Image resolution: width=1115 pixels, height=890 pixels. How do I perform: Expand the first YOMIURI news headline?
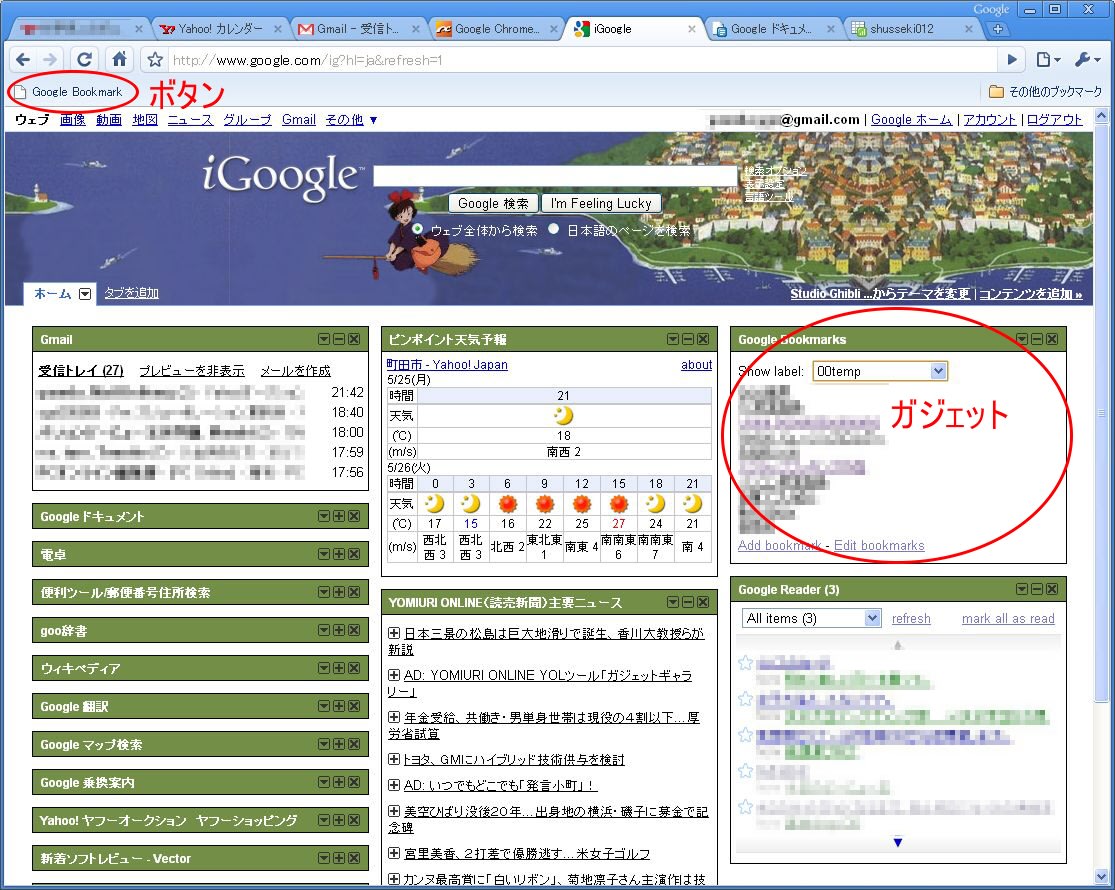tap(394, 633)
